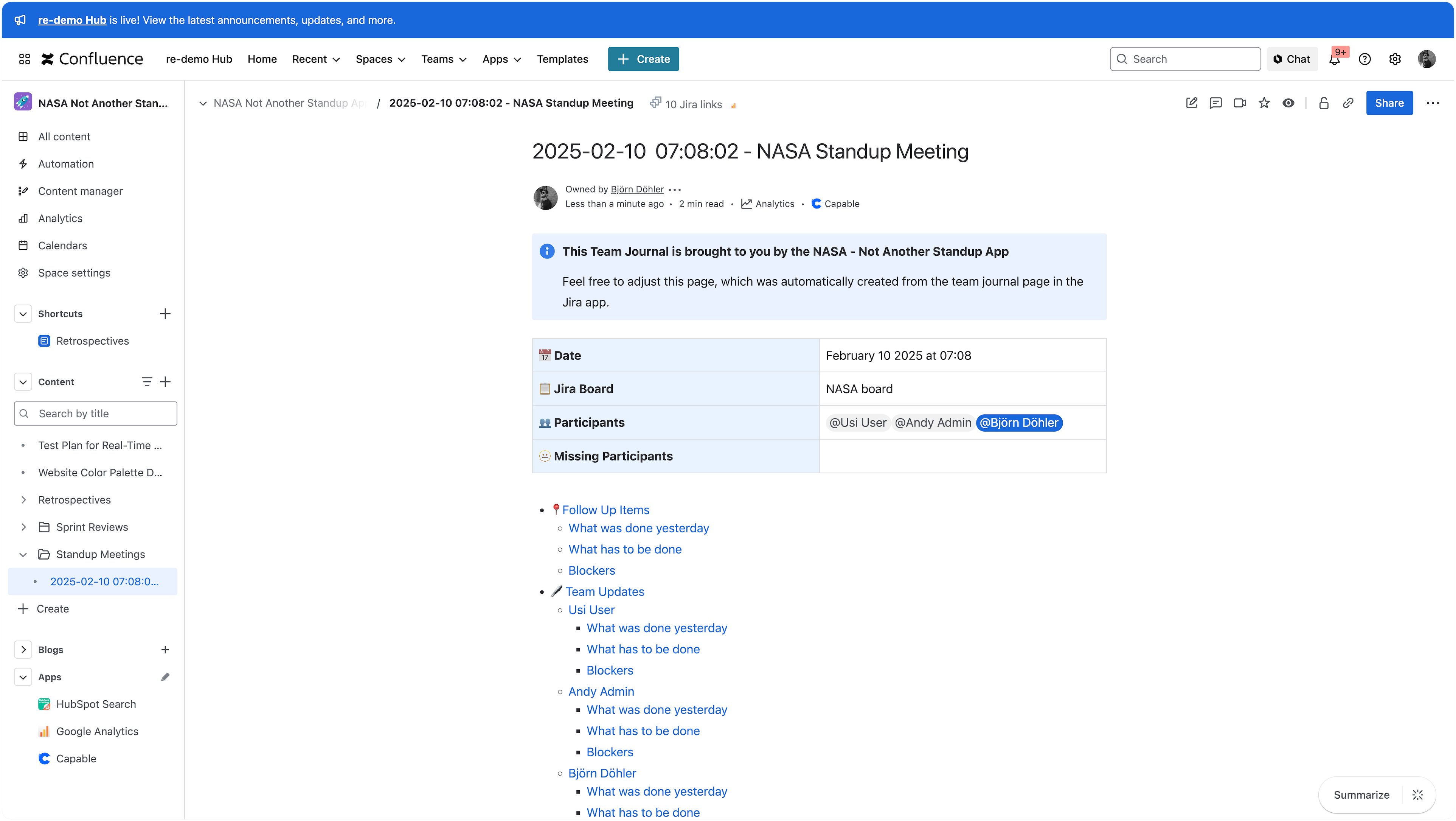Open help question mark icon
Image resolution: width=1456 pixels, height=821 pixels.
(1365, 59)
